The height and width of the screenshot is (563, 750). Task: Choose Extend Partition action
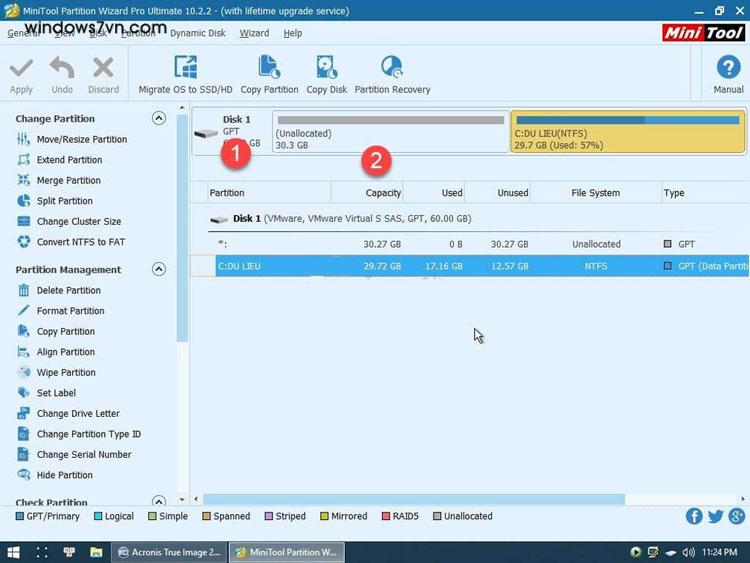tap(69, 160)
